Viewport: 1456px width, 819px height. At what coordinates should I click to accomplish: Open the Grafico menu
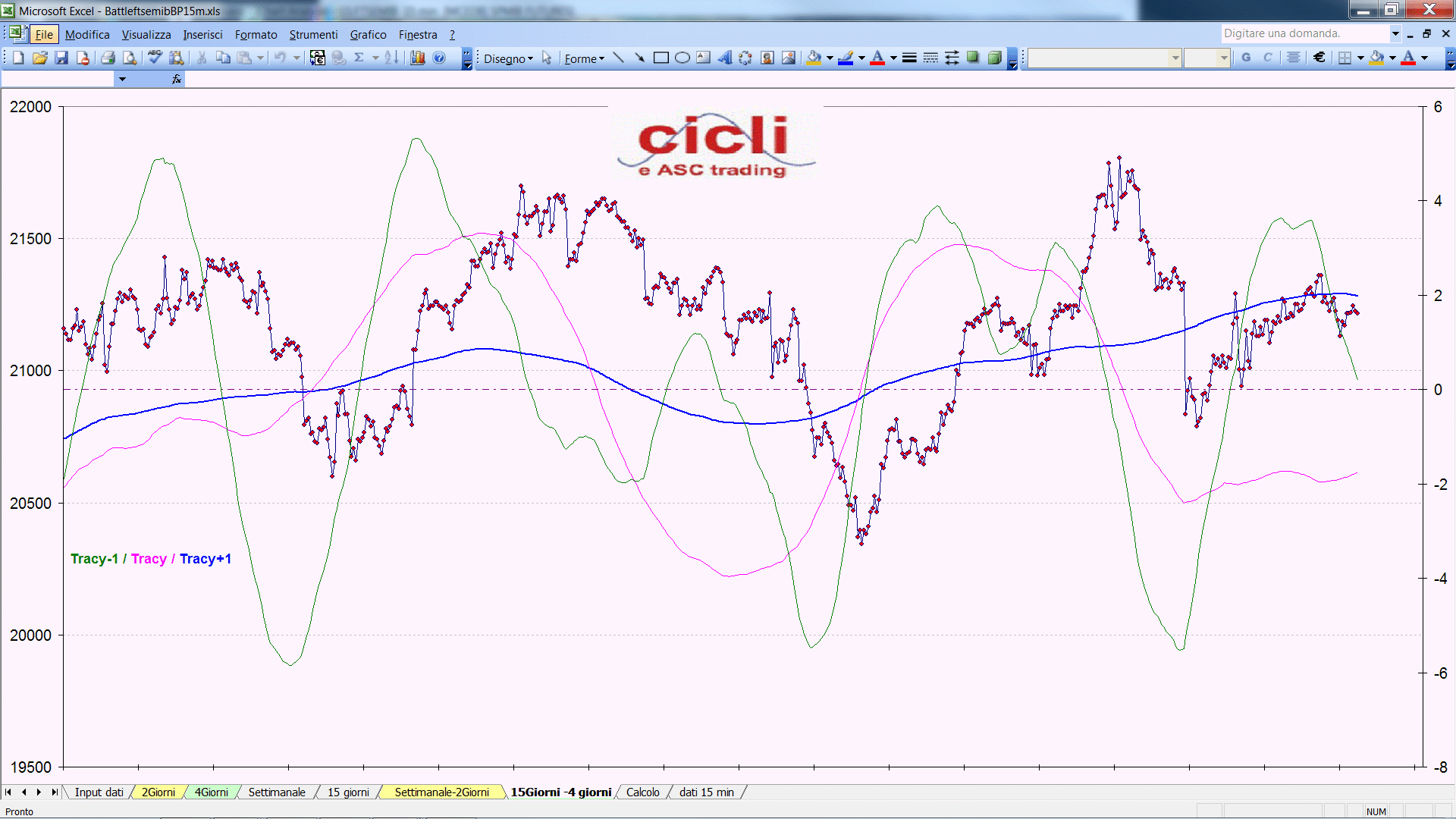(x=368, y=34)
